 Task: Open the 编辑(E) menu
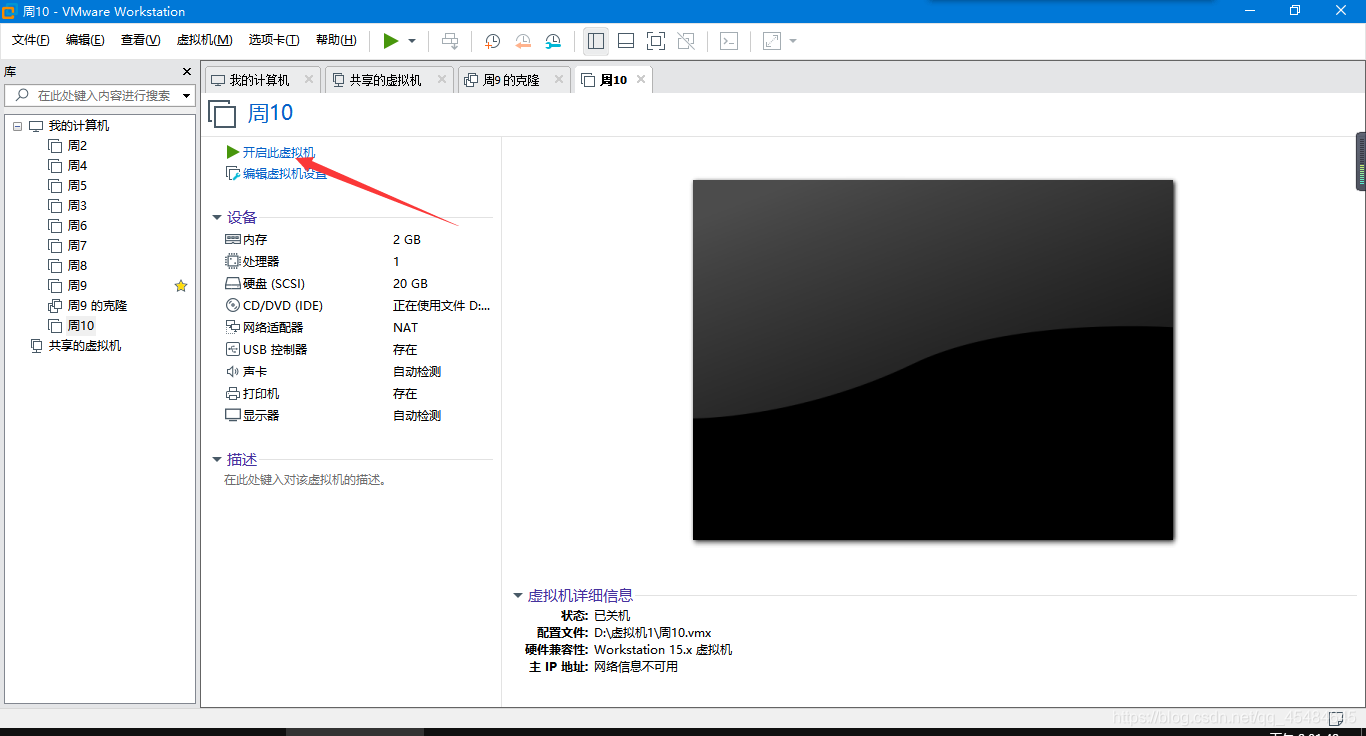85,40
